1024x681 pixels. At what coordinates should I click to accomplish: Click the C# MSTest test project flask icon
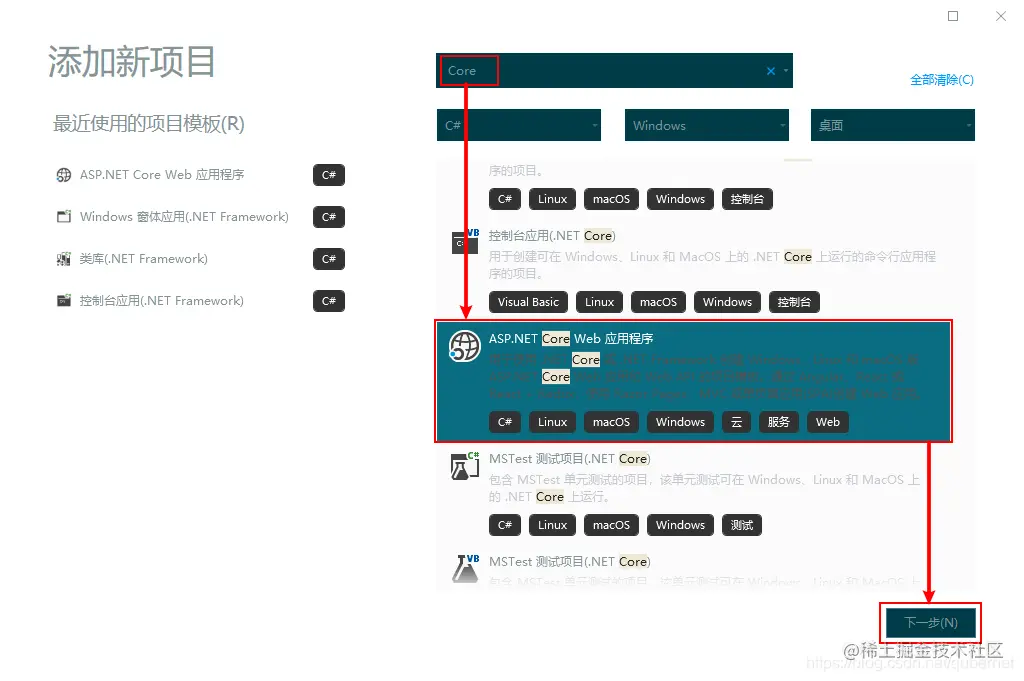[x=465, y=466]
